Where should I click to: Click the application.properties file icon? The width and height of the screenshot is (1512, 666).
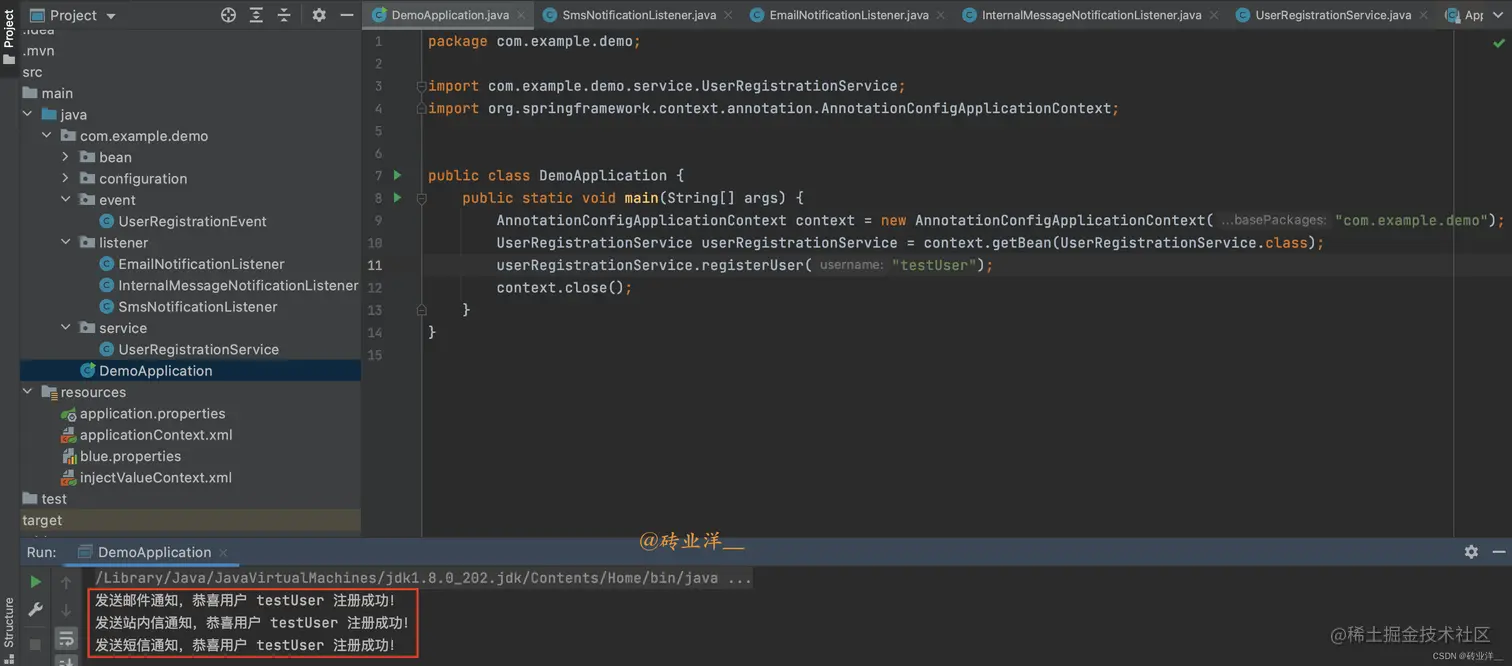[x=68, y=414]
